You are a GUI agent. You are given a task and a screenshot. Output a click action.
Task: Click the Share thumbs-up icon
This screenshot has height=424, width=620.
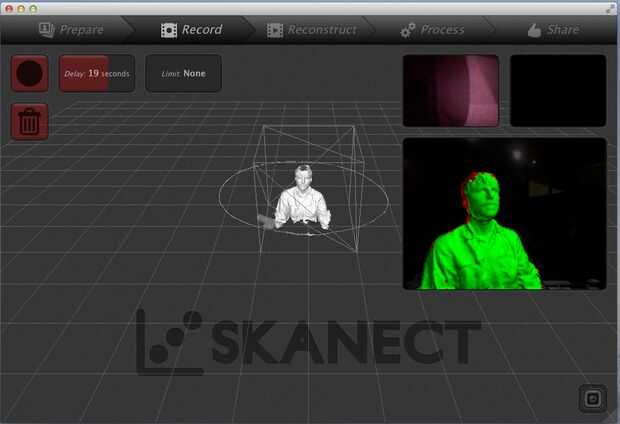click(534, 30)
